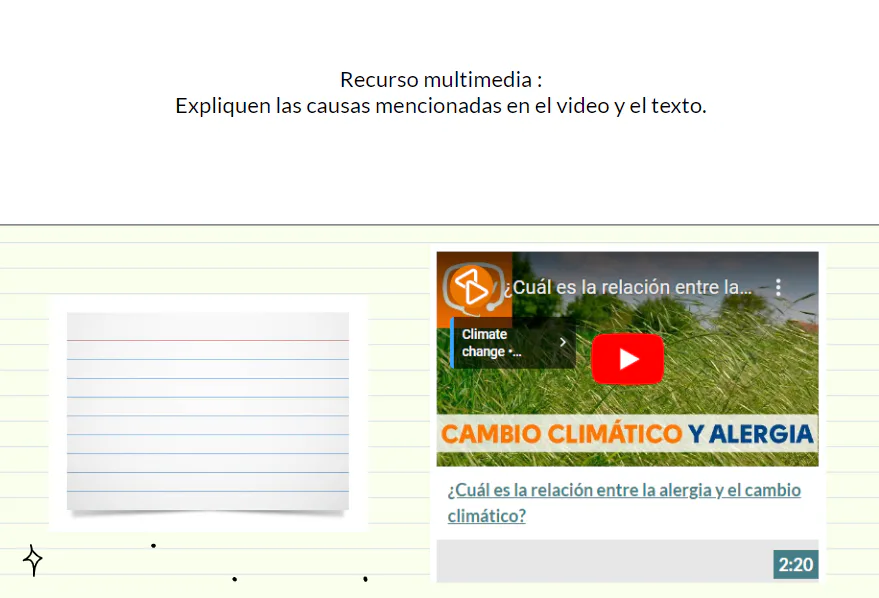Click the rightmost black dot below card

coord(365,579)
